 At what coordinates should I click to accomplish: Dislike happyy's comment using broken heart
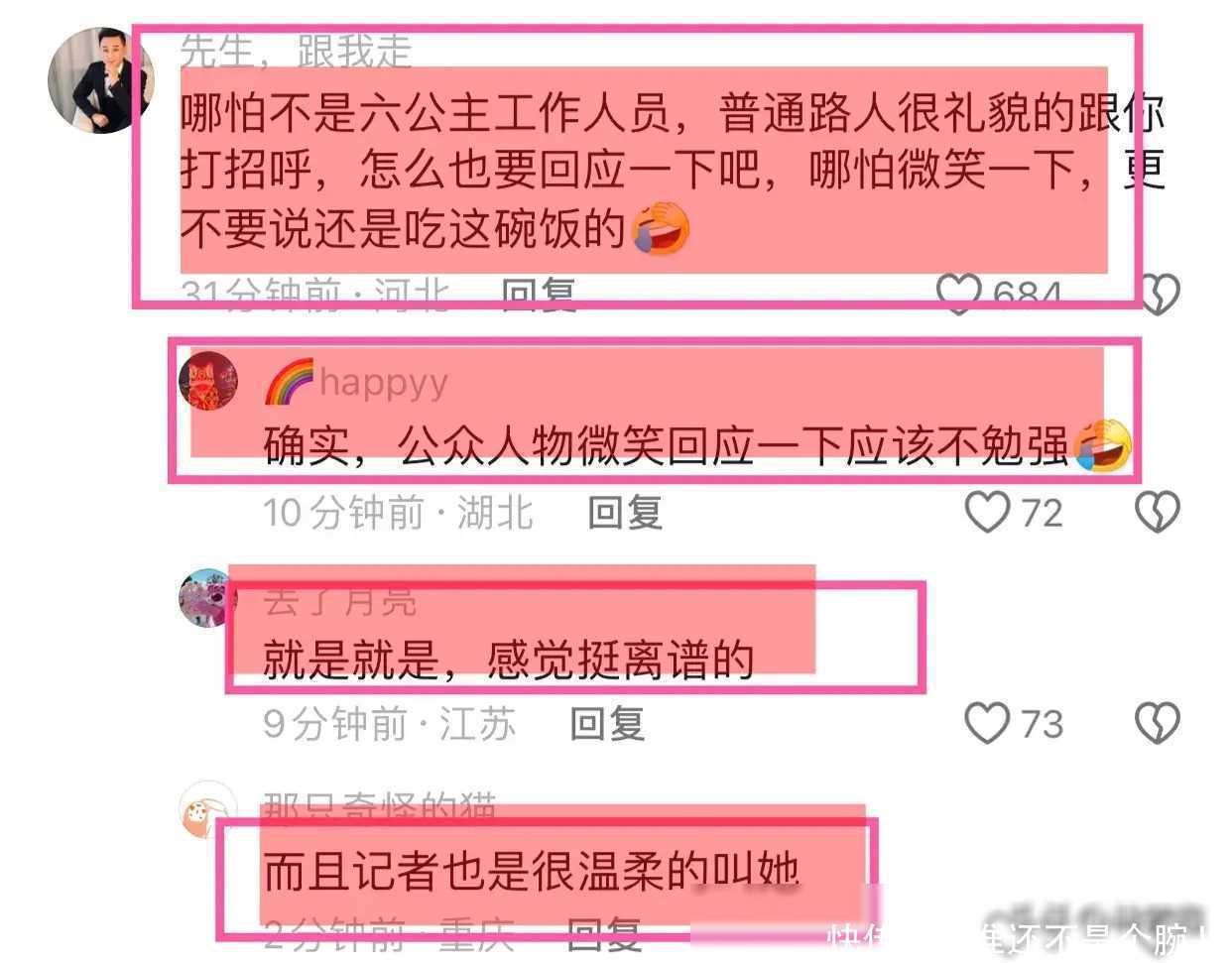1157,512
